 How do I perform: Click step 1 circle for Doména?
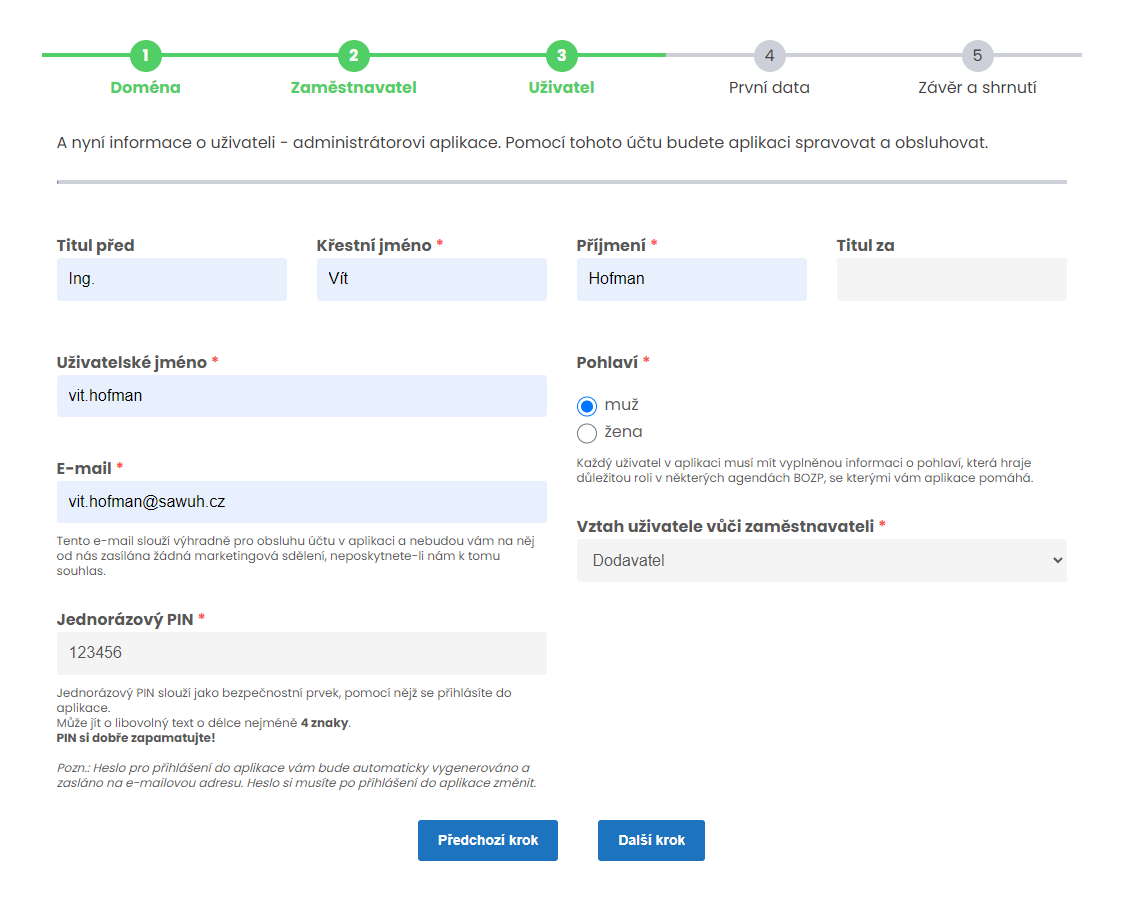coord(145,56)
